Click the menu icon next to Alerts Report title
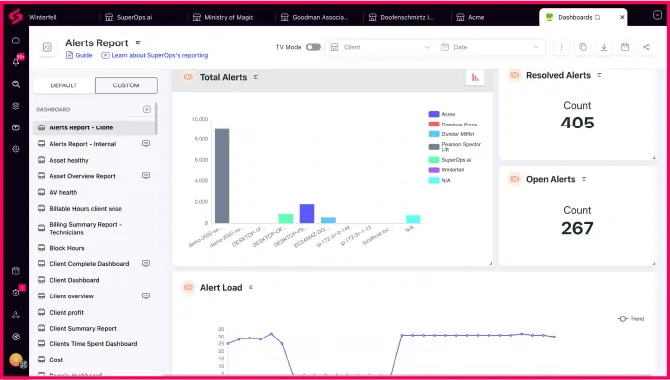This screenshot has width=670, height=380. coord(138,43)
